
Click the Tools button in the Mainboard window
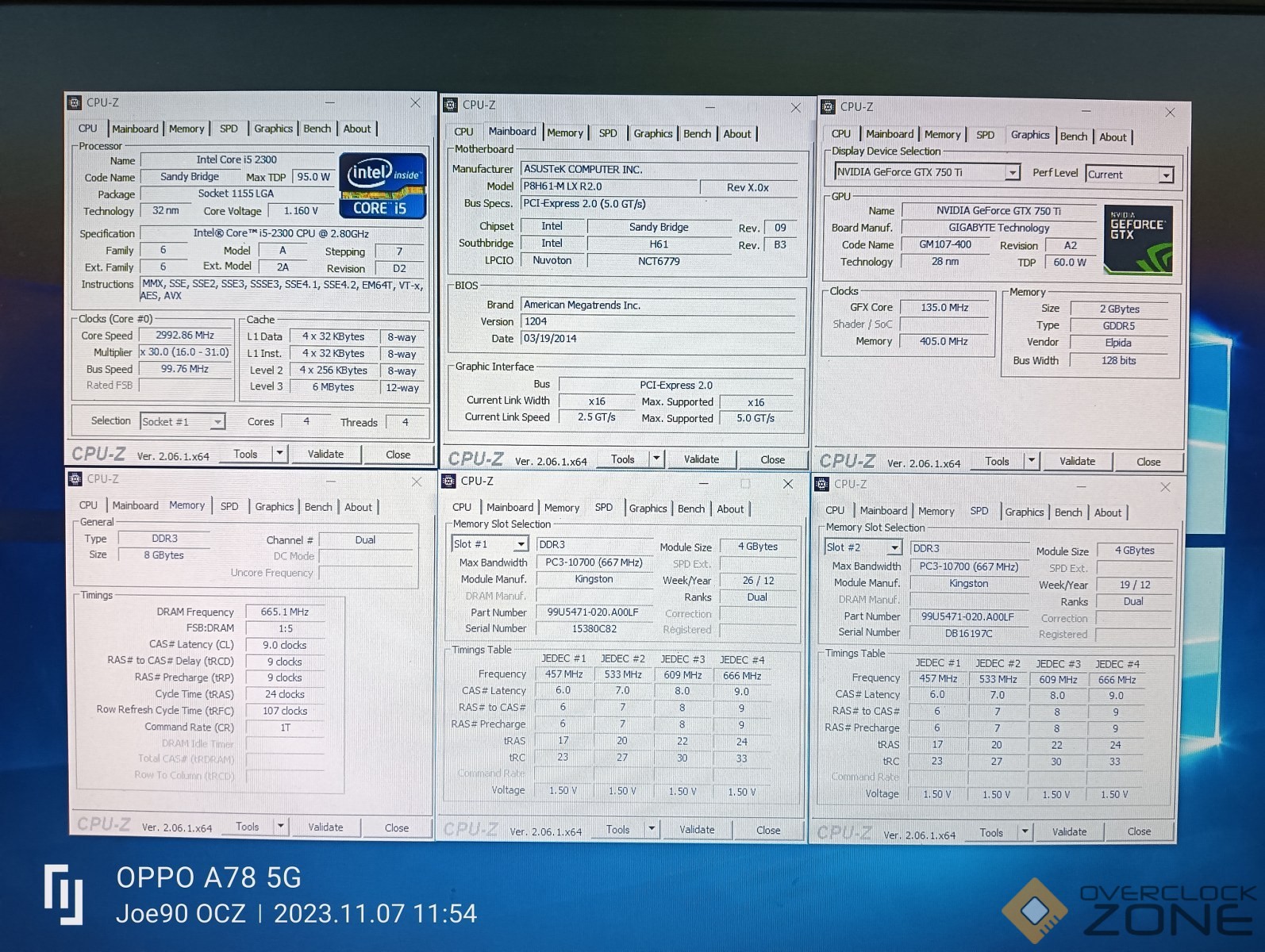pos(623,459)
